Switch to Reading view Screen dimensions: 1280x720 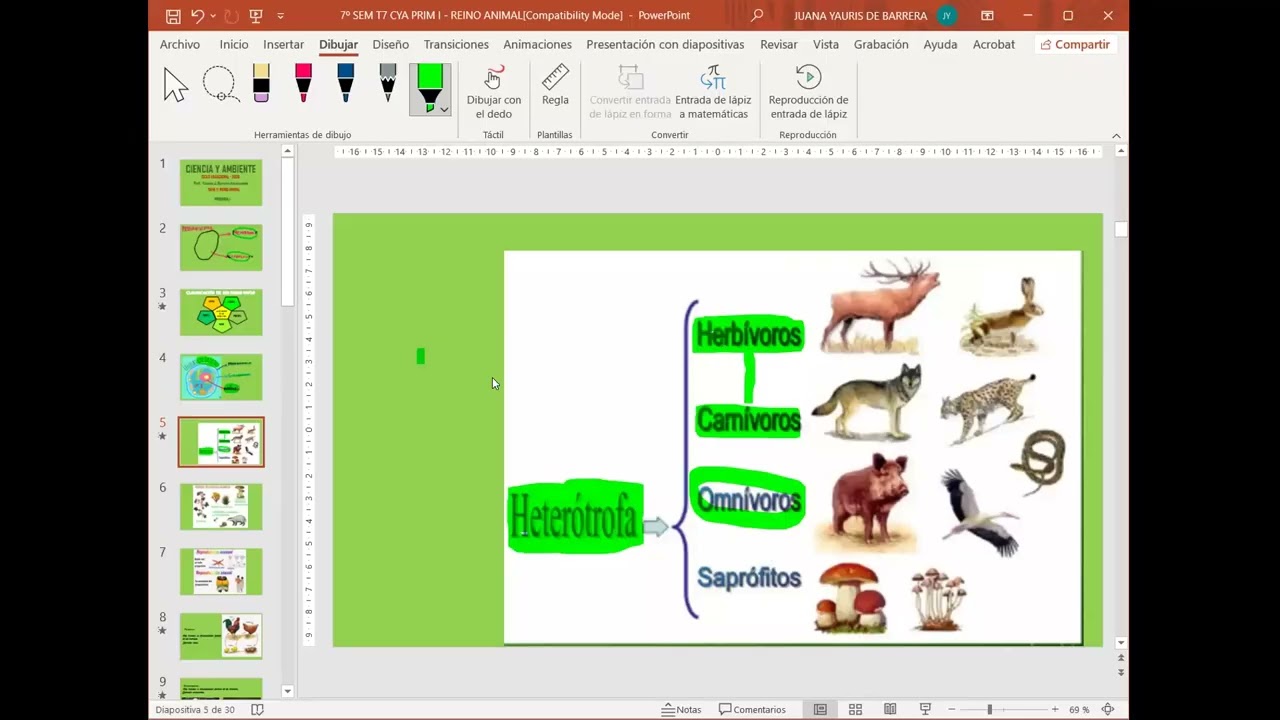[x=890, y=709]
